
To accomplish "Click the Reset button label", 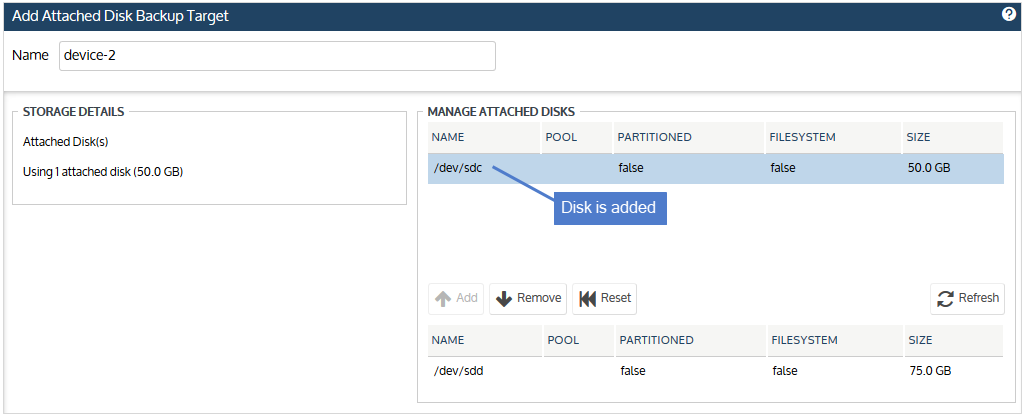I will tap(616, 298).
